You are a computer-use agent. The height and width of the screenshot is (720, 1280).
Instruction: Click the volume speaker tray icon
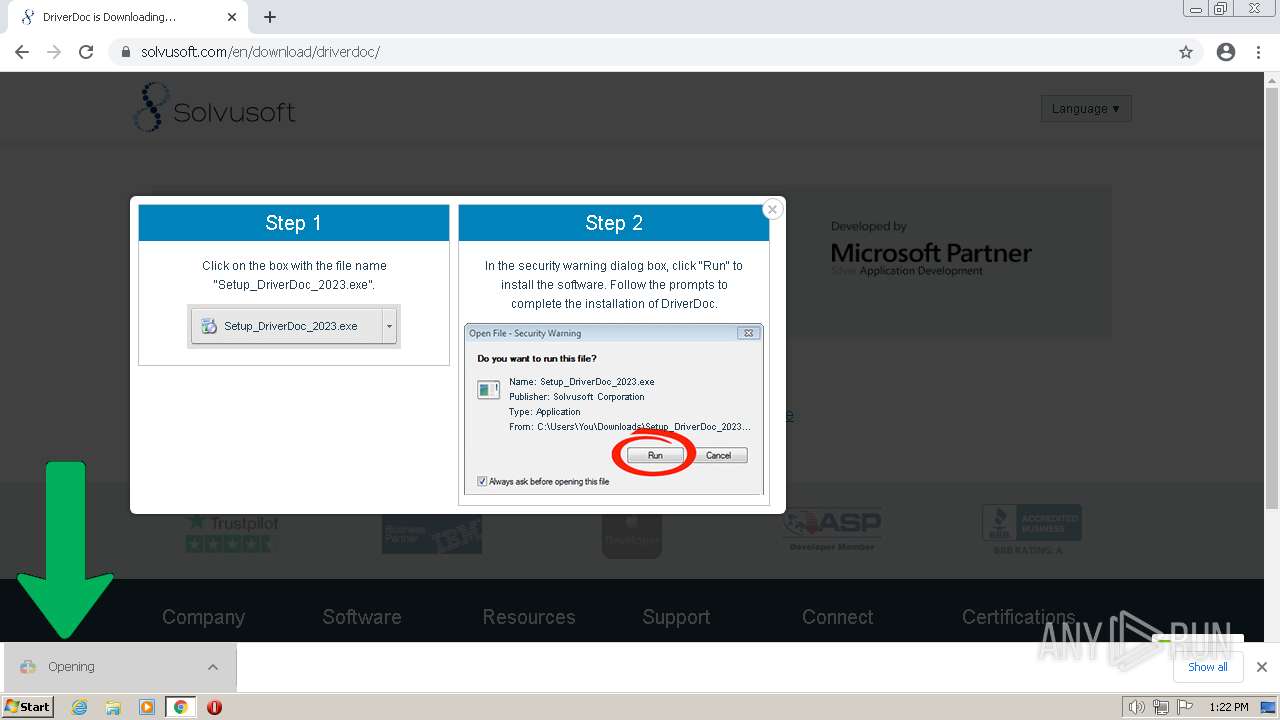[x=1136, y=707]
